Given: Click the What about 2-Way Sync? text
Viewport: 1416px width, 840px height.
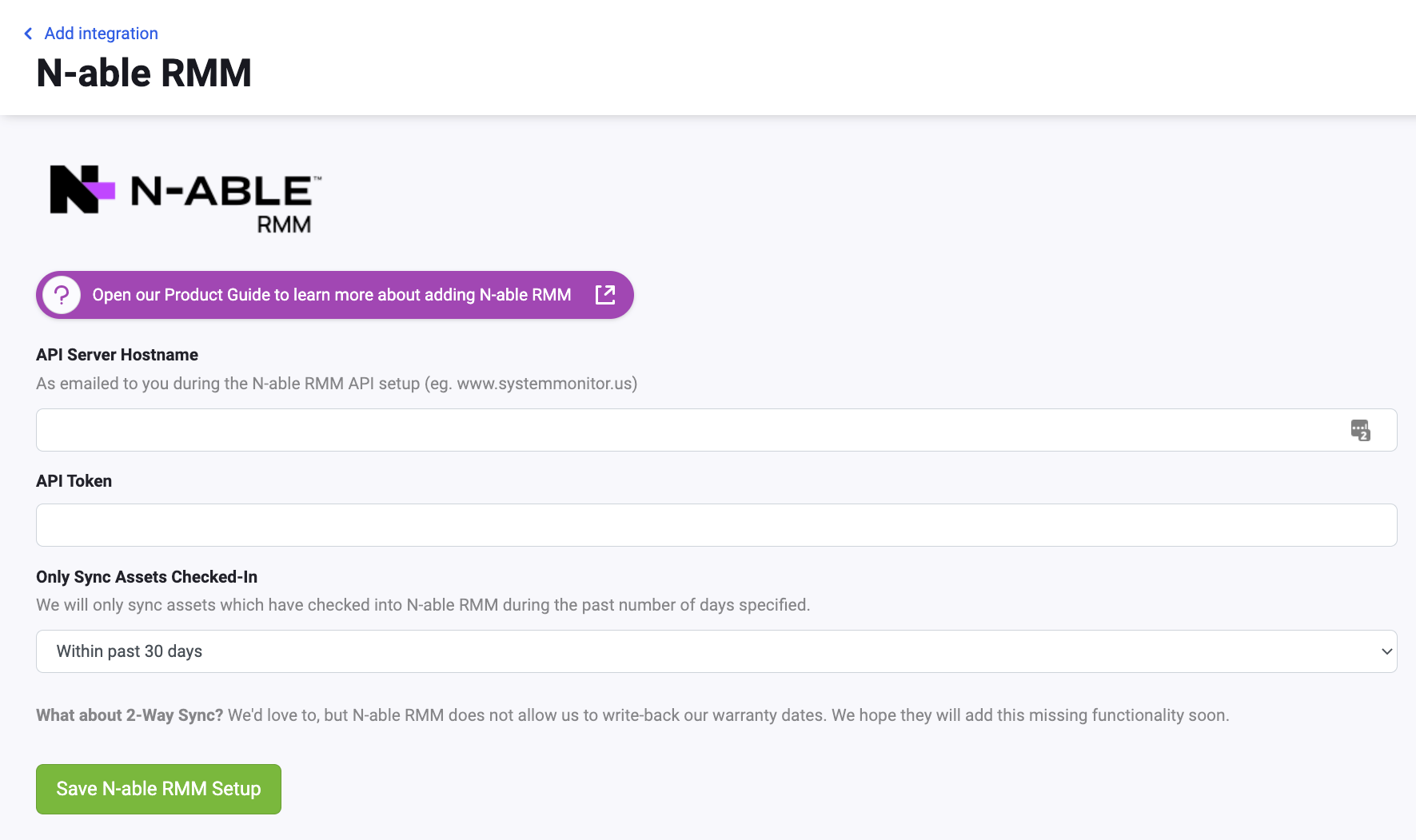Looking at the screenshot, I should coord(130,715).
